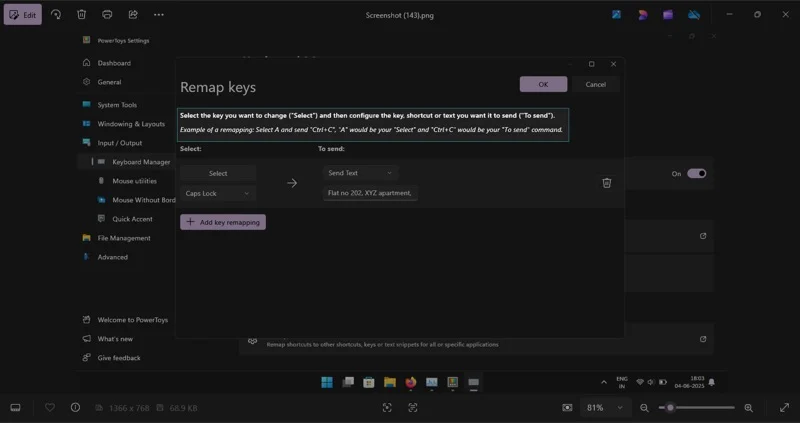Screen dimensions: 800x423
Task: Click the scan text icon in bottom bar
Action: pos(413,408)
